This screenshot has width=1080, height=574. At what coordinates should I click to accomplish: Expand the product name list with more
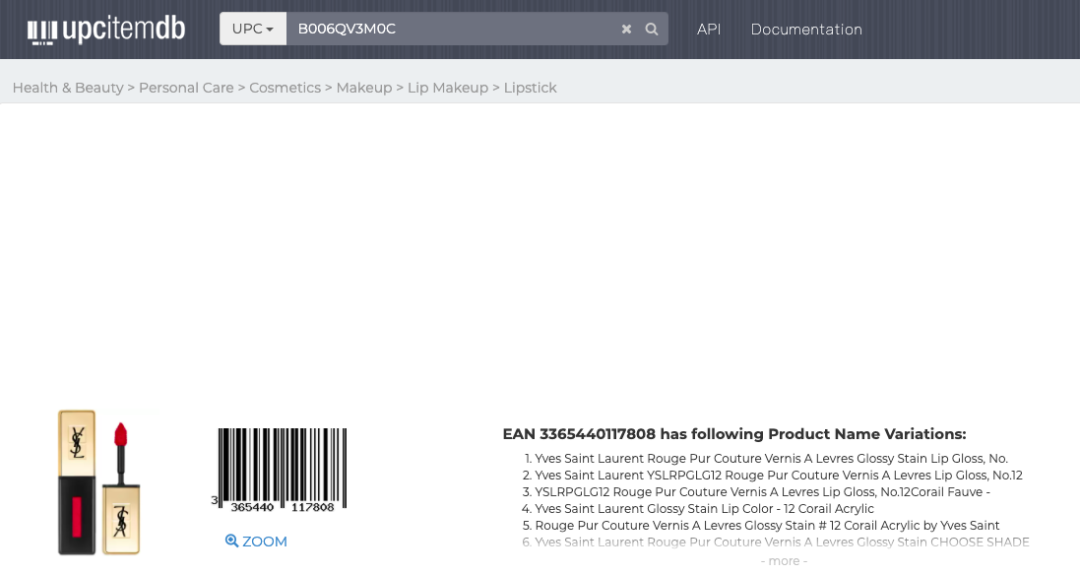[783, 561]
